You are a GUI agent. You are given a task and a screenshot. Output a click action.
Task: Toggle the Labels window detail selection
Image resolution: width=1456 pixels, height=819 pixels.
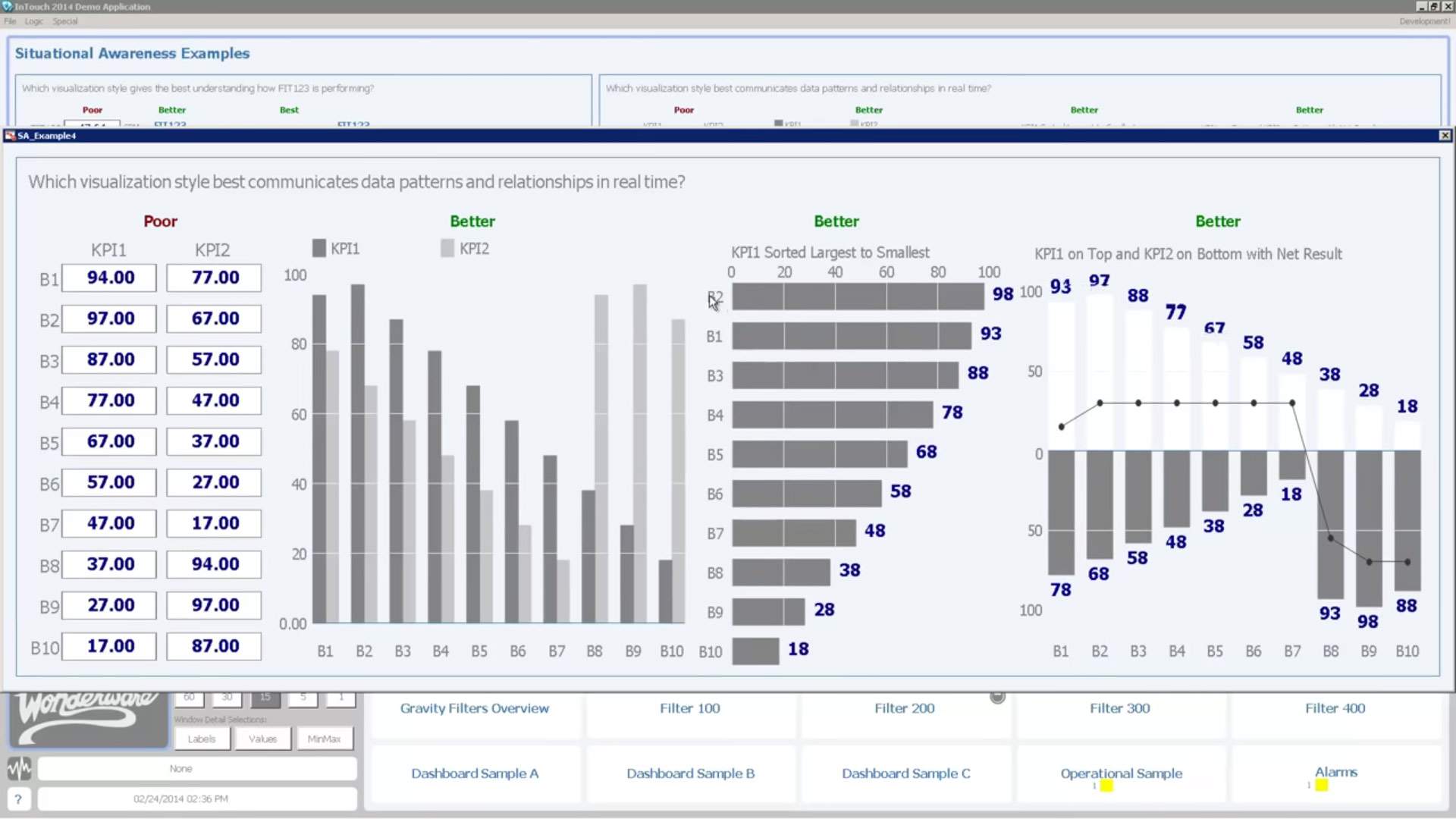coord(202,739)
